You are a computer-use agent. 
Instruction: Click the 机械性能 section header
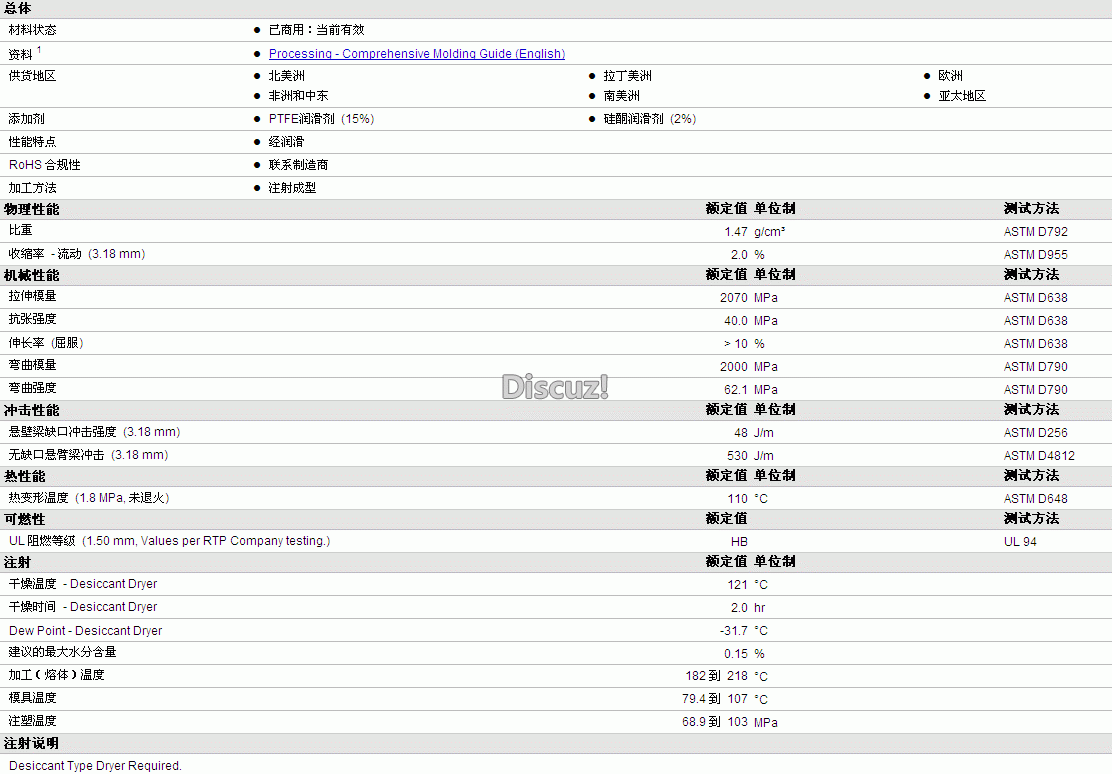[32, 275]
